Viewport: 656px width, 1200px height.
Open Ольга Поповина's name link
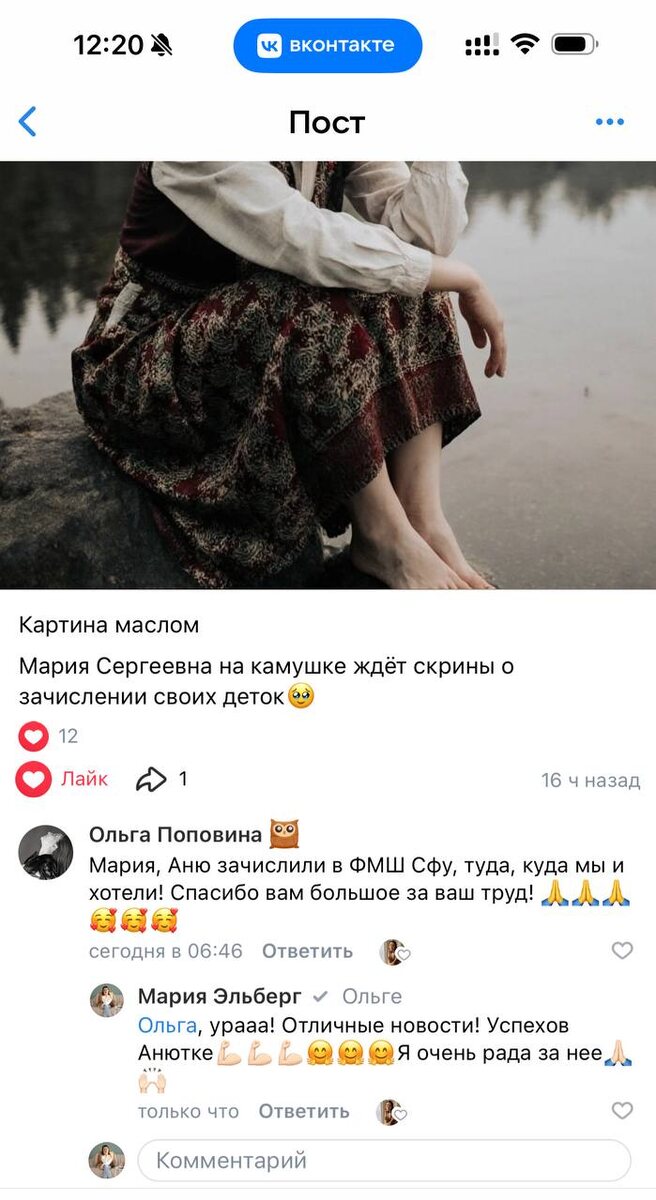176,834
